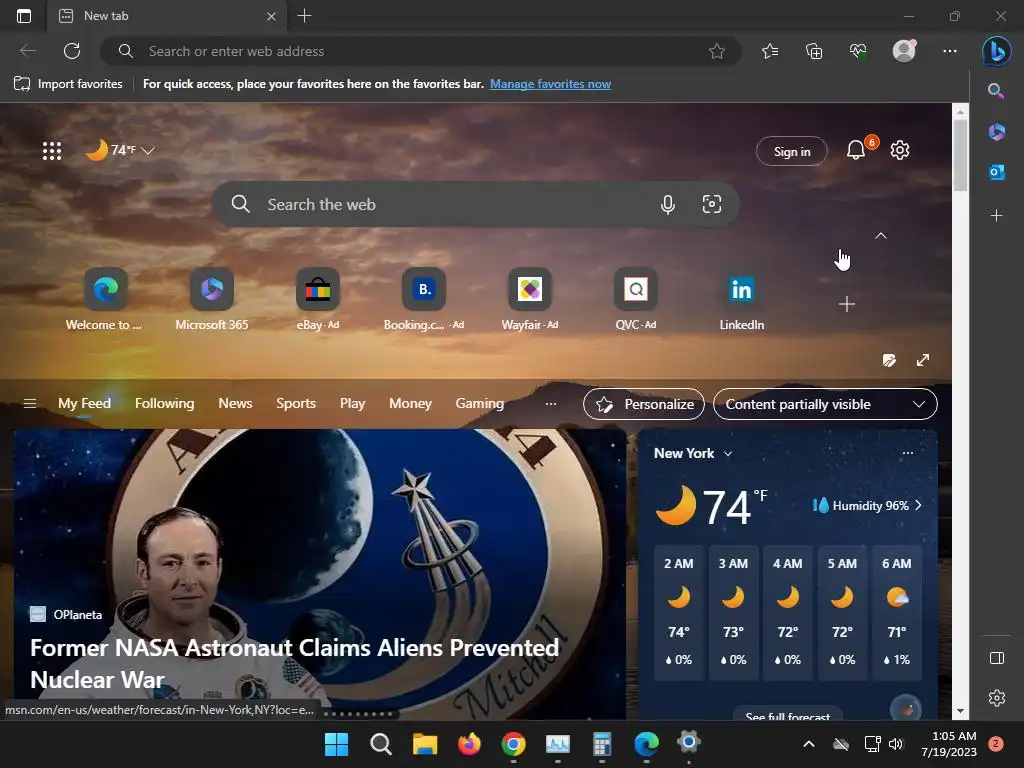Image resolution: width=1024 pixels, height=768 pixels.
Task: Show hidden system tray icons
Action: (x=808, y=744)
